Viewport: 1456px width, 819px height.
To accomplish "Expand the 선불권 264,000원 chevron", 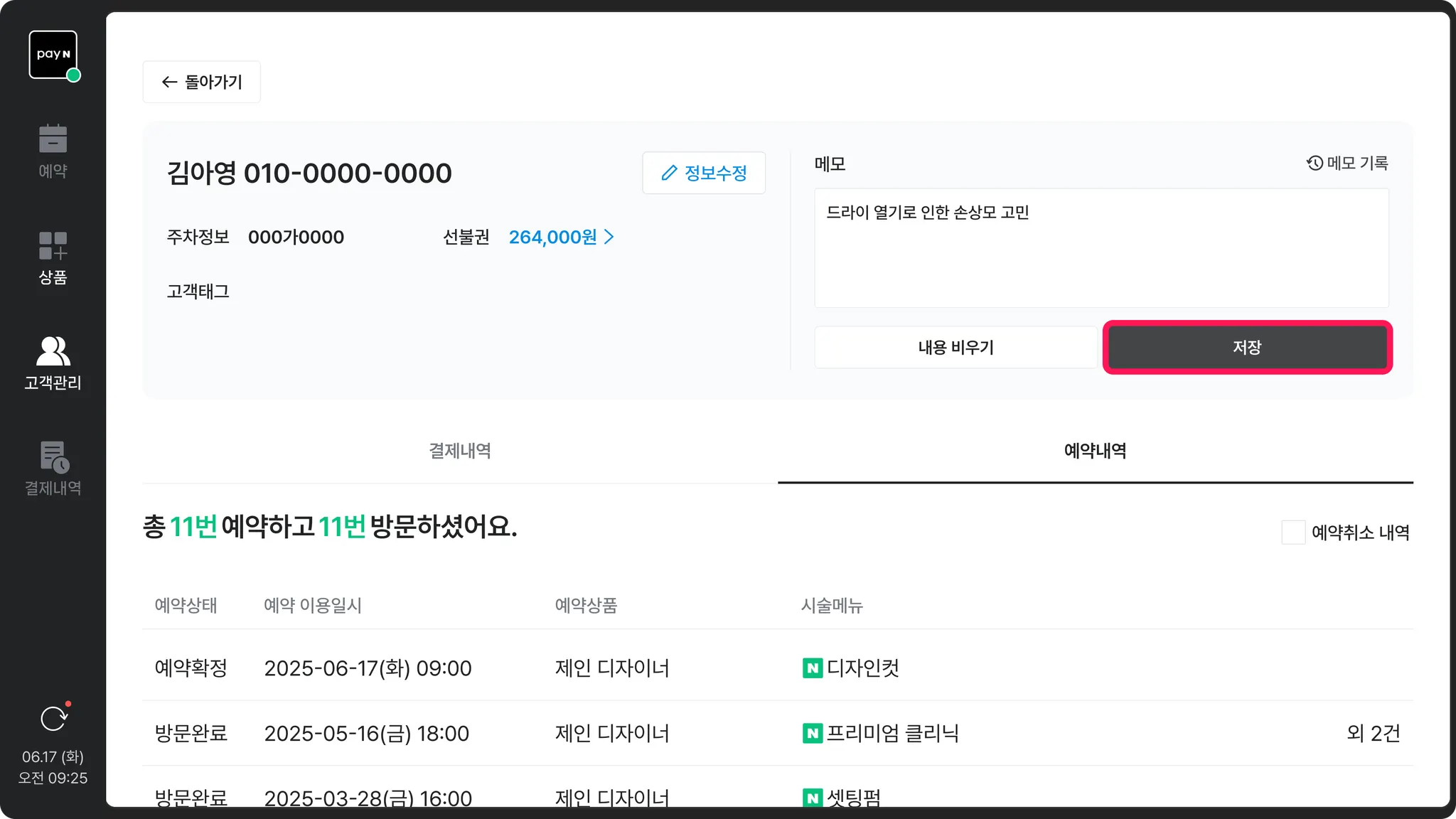I will (609, 237).
